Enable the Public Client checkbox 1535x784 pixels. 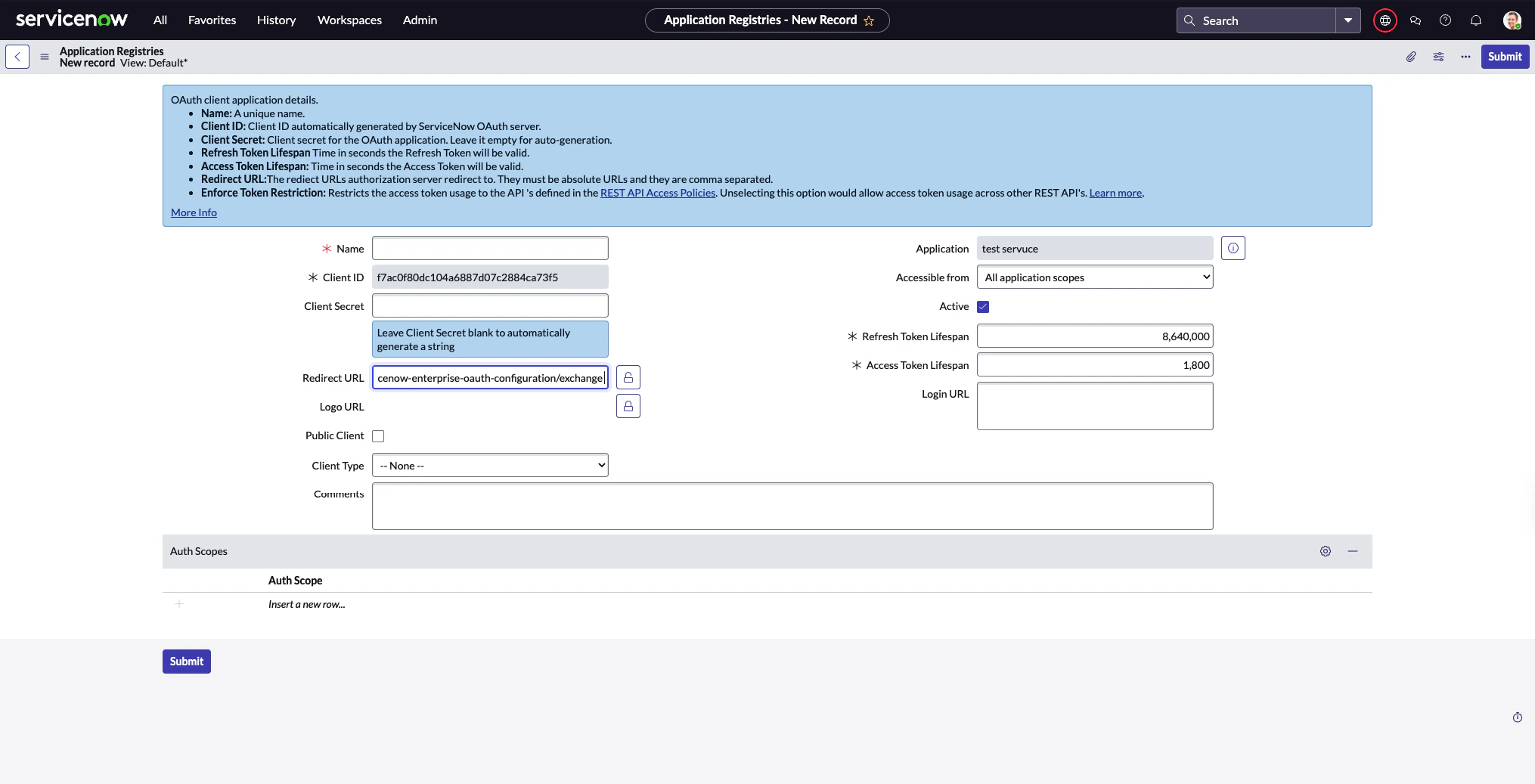click(x=378, y=436)
